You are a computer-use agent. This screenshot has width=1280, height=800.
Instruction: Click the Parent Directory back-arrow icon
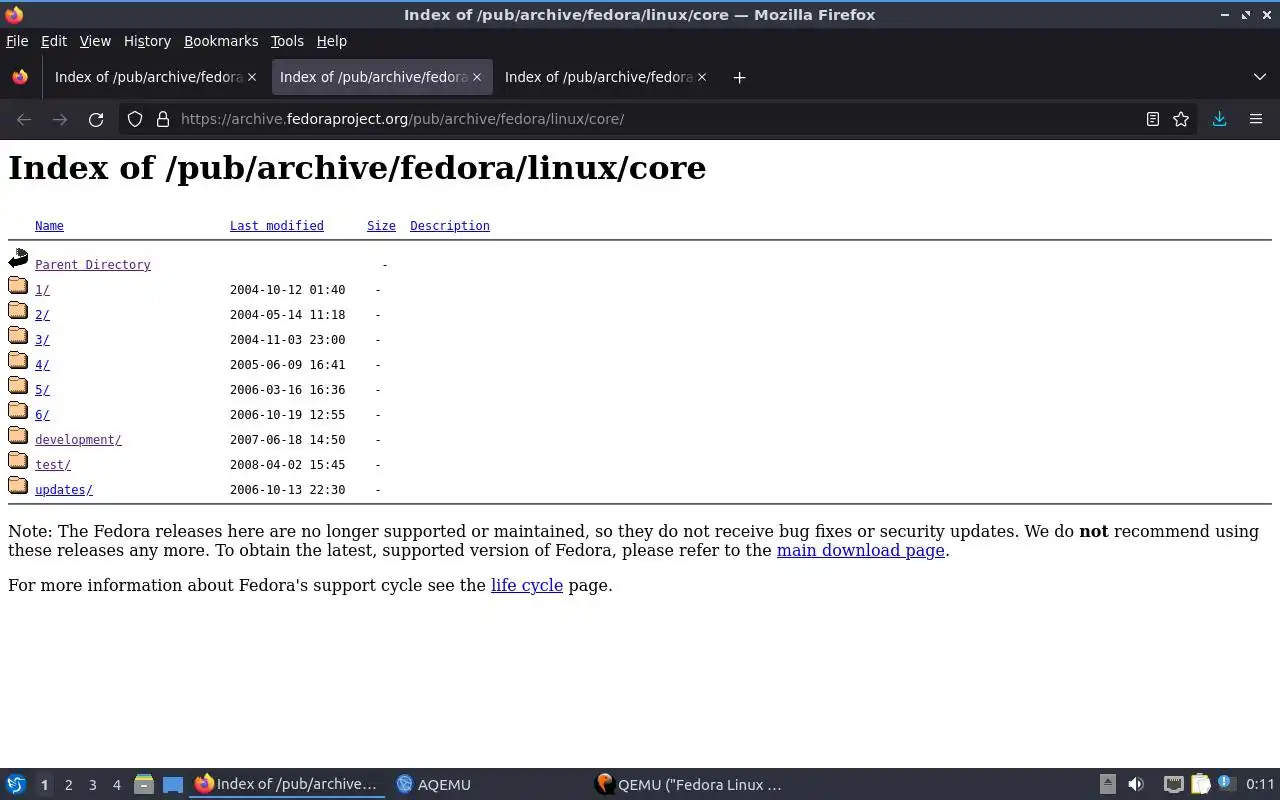coord(18,259)
